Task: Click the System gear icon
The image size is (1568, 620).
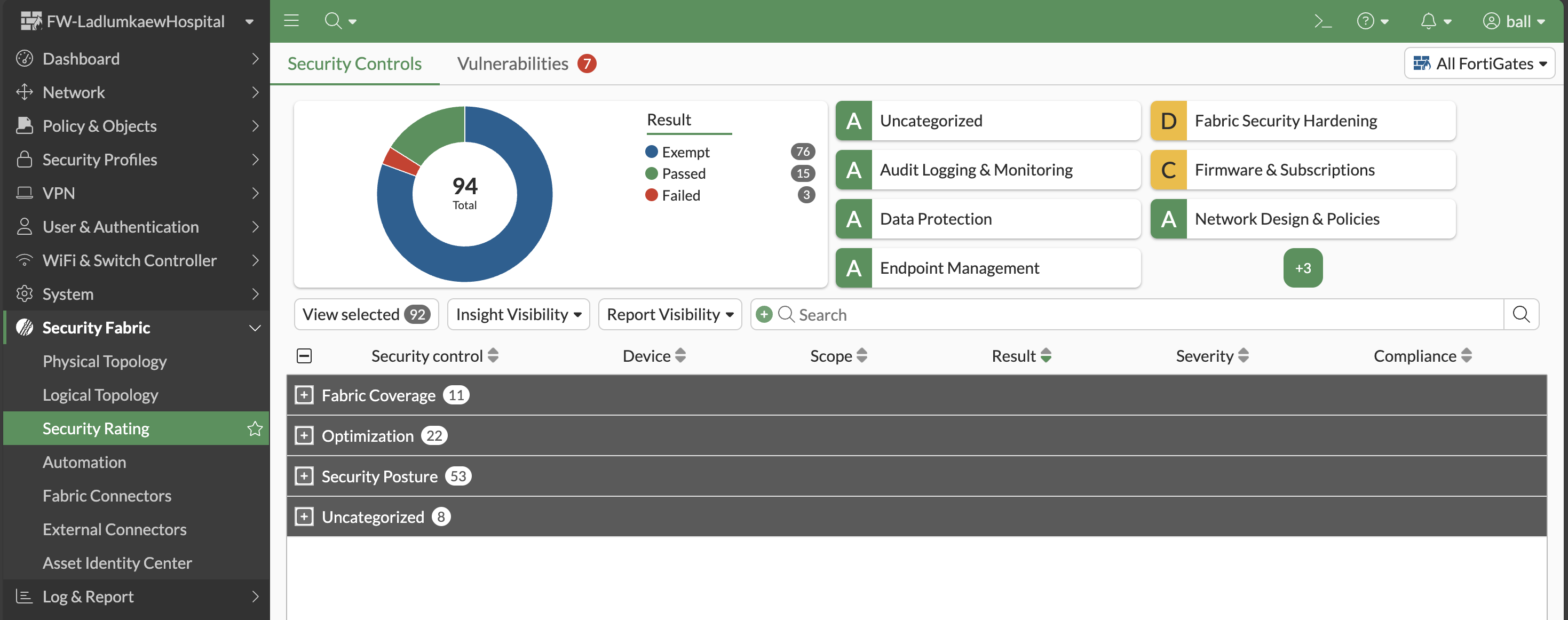Action: [25, 294]
